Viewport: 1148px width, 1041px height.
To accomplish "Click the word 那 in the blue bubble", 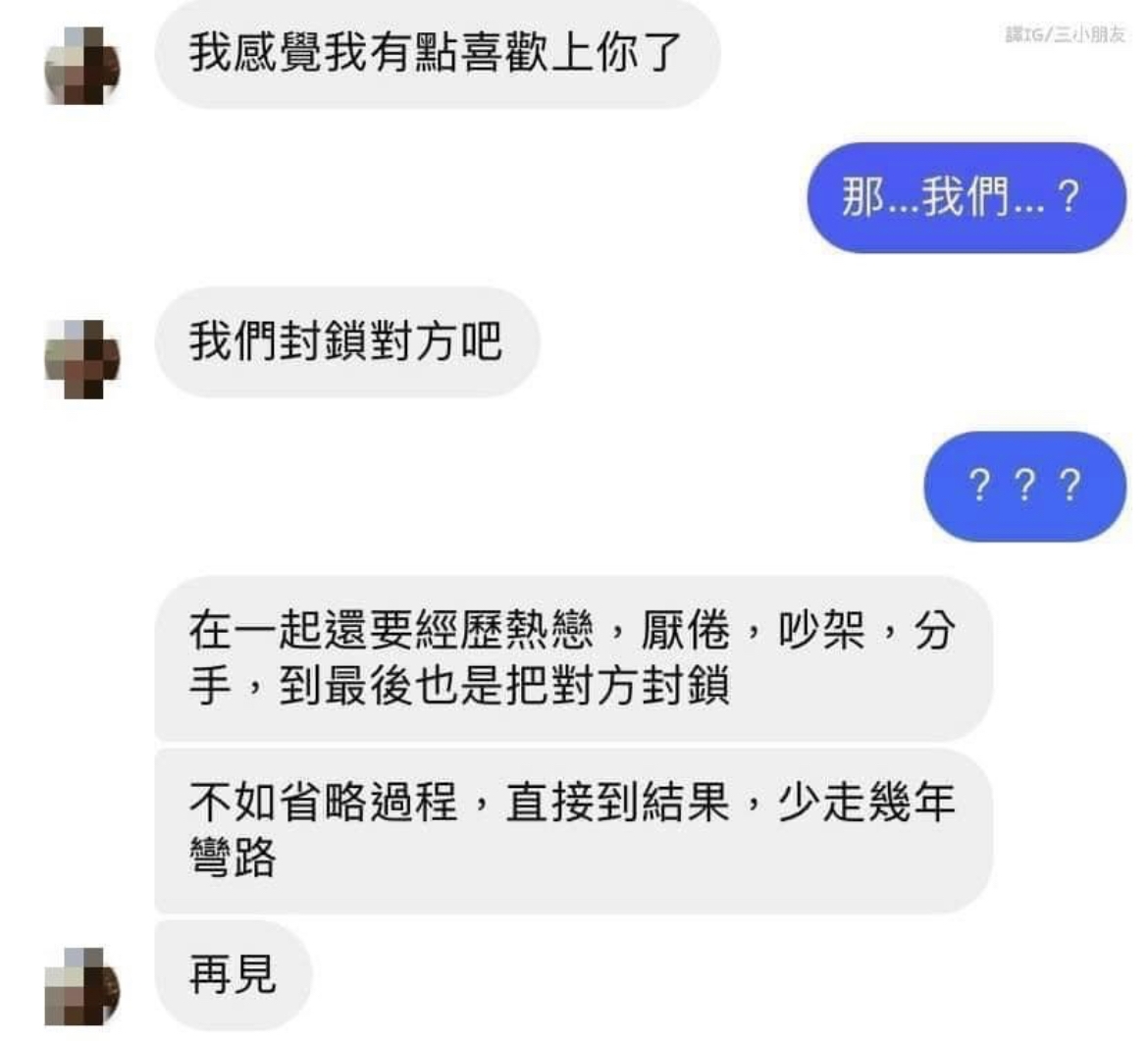I will (862, 197).
